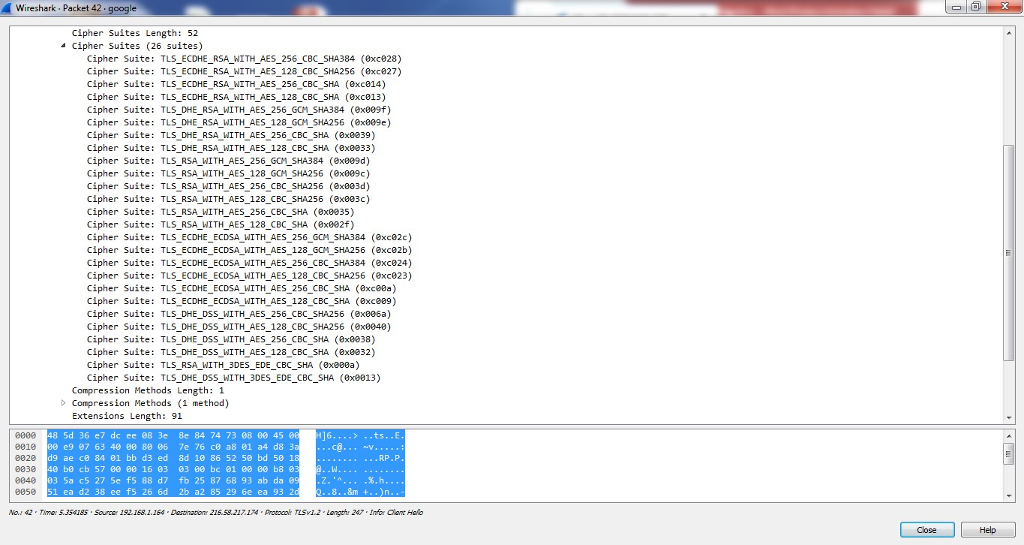This screenshot has width=1024, height=545.
Task: Select TLS_RSA_WITH_3DES_EDE_CBC_SHA (0x000a) row
Action: point(223,364)
